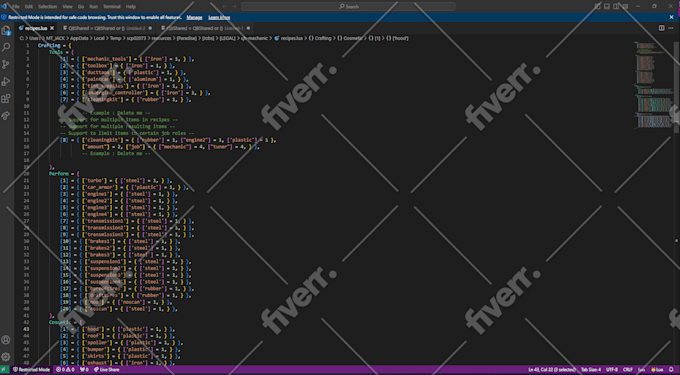Toggle the secondary side bar from title bar
680x375 pixels.
click(616, 7)
